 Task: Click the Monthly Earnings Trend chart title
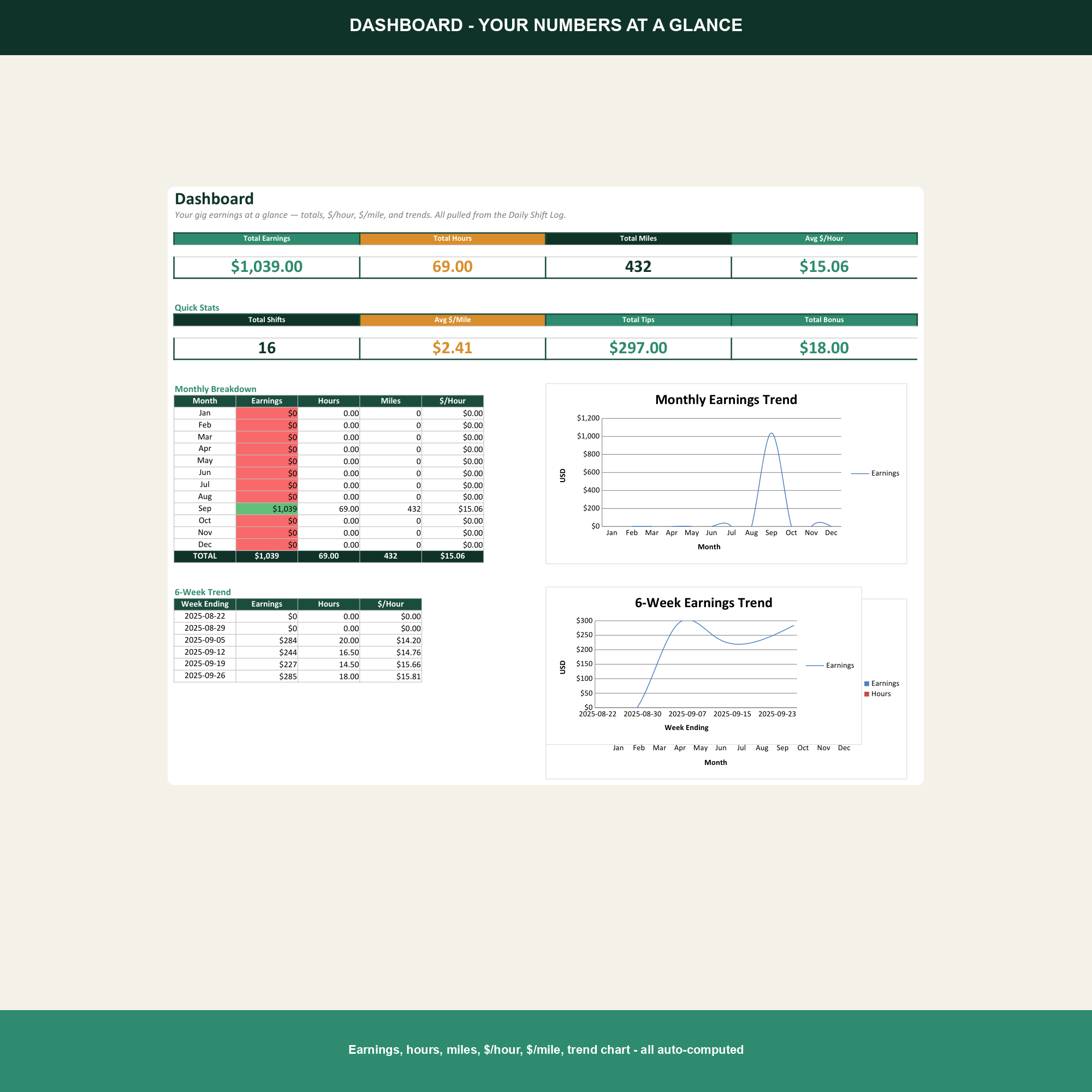[726, 400]
